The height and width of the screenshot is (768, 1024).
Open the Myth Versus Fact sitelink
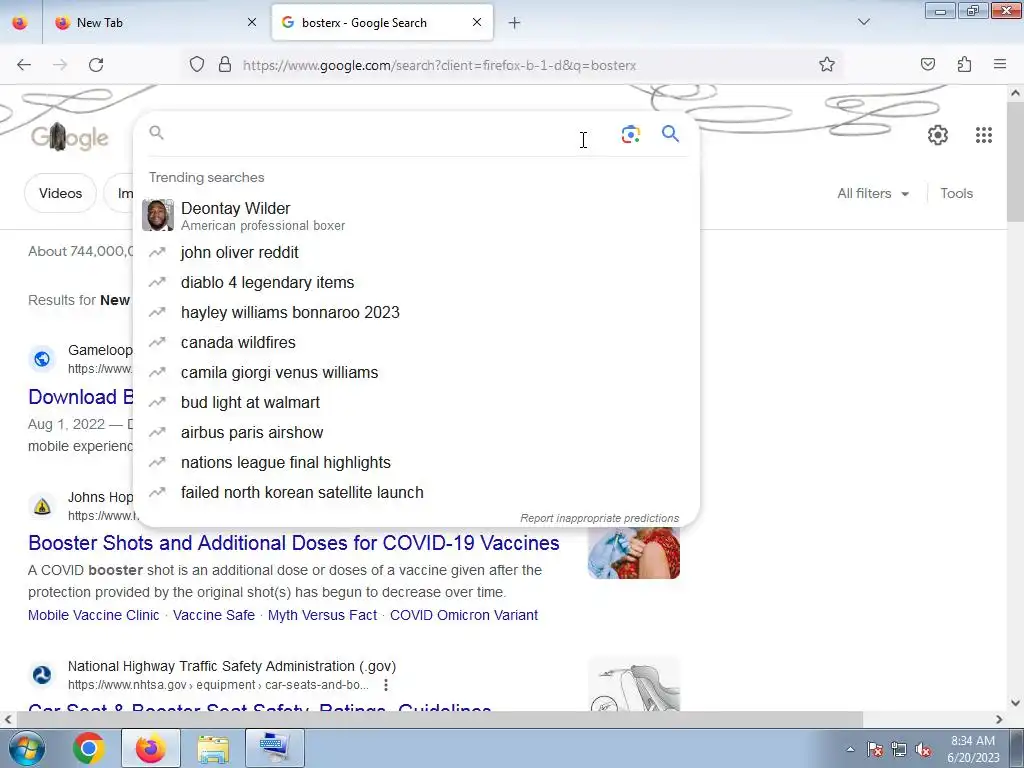[x=322, y=615]
